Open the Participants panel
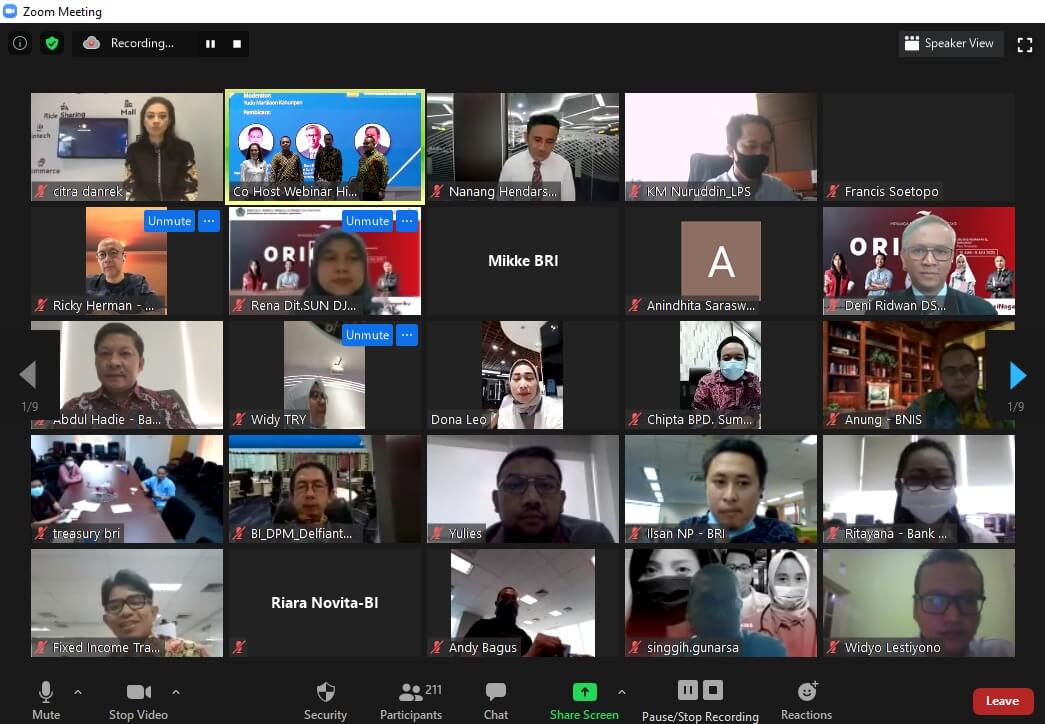 pyautogui.click(x=410, y=700)
